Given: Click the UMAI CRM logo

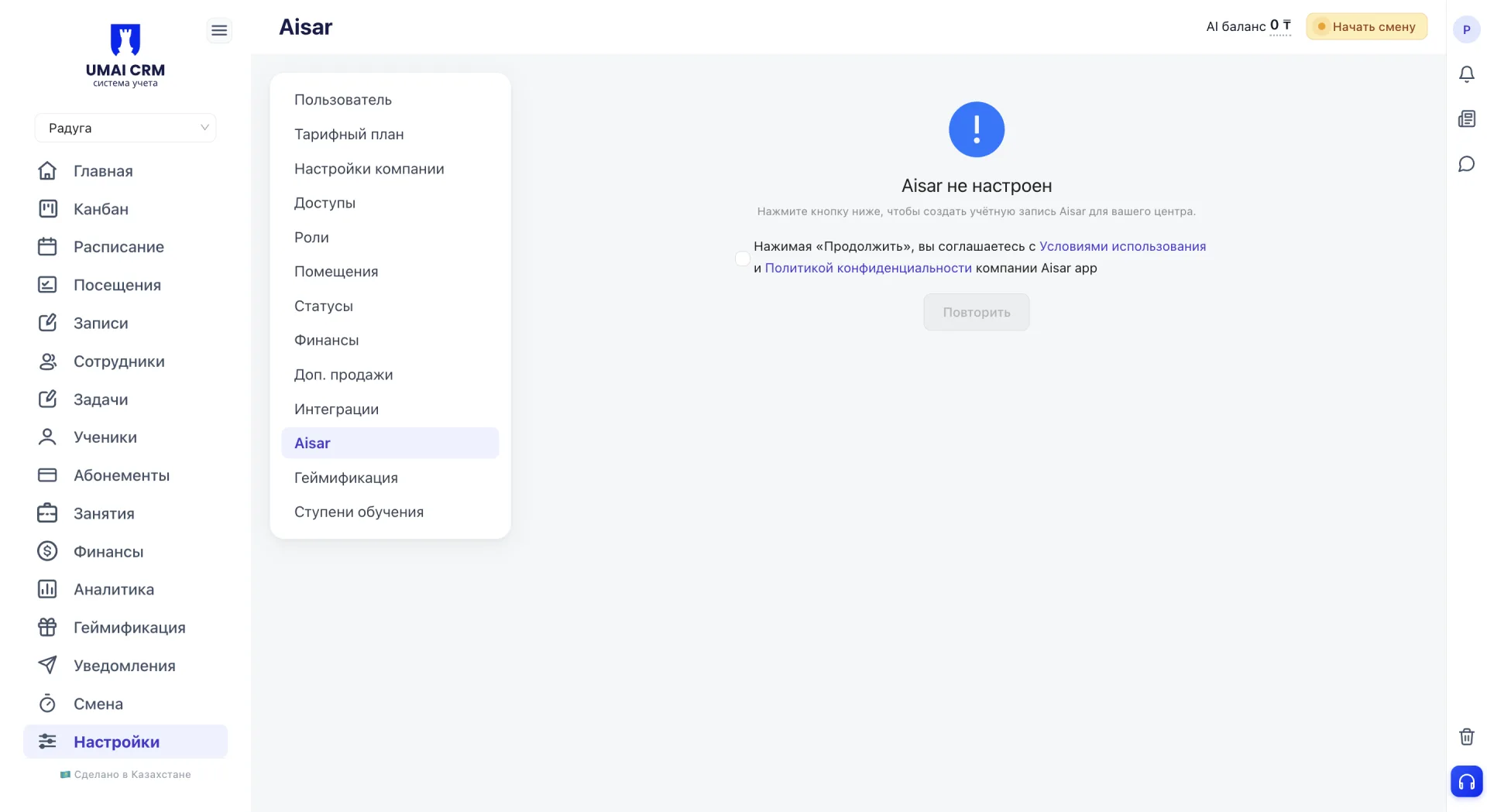Looking at the screenshot, I should click(125, 55).
